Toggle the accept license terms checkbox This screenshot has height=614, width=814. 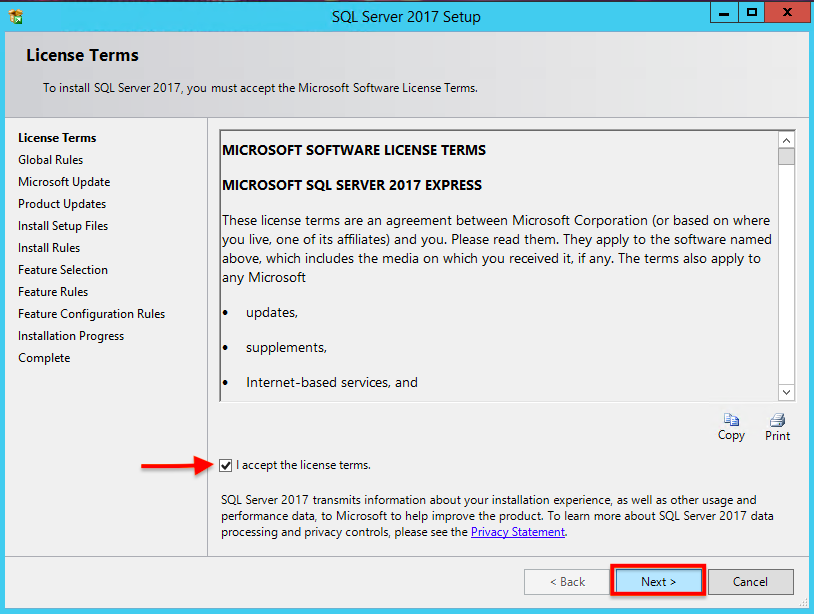225,465
